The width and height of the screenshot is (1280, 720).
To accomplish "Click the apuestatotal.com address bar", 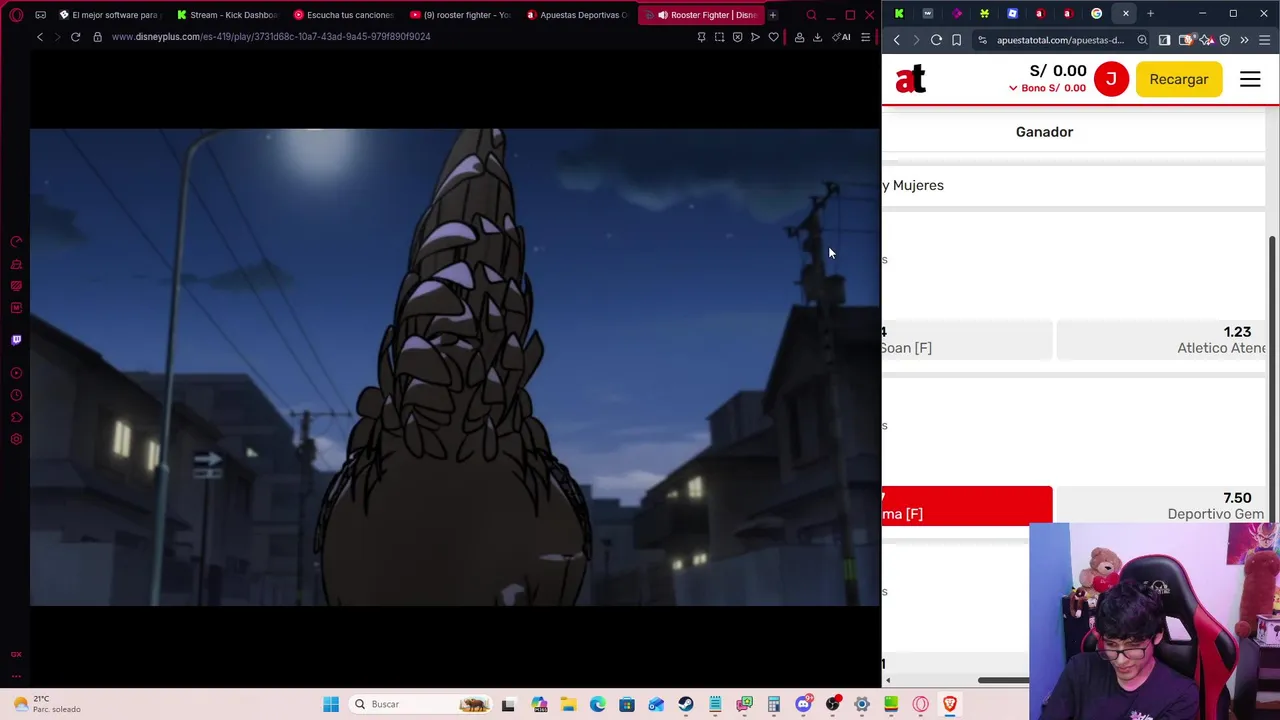I will click(x=1060, y=40).
